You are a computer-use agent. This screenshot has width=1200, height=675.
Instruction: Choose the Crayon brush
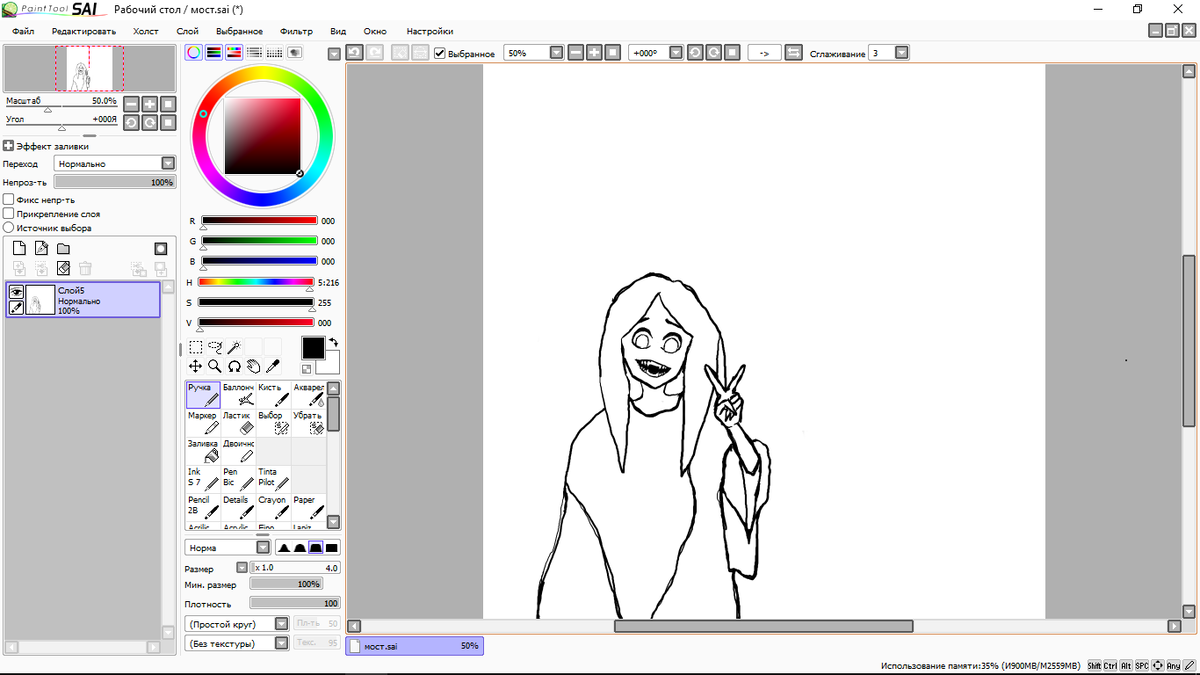[273, 506]
